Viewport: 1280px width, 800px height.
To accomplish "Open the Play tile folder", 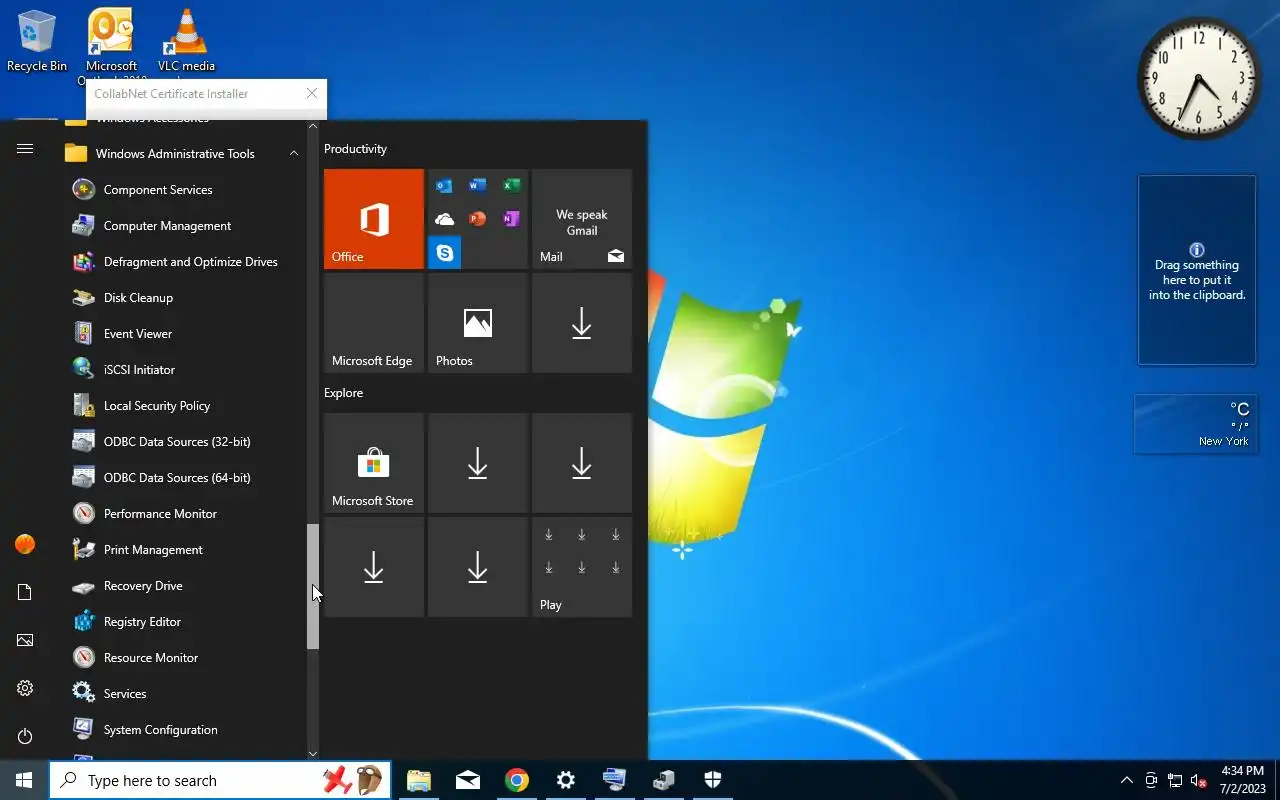I will 582,567.
